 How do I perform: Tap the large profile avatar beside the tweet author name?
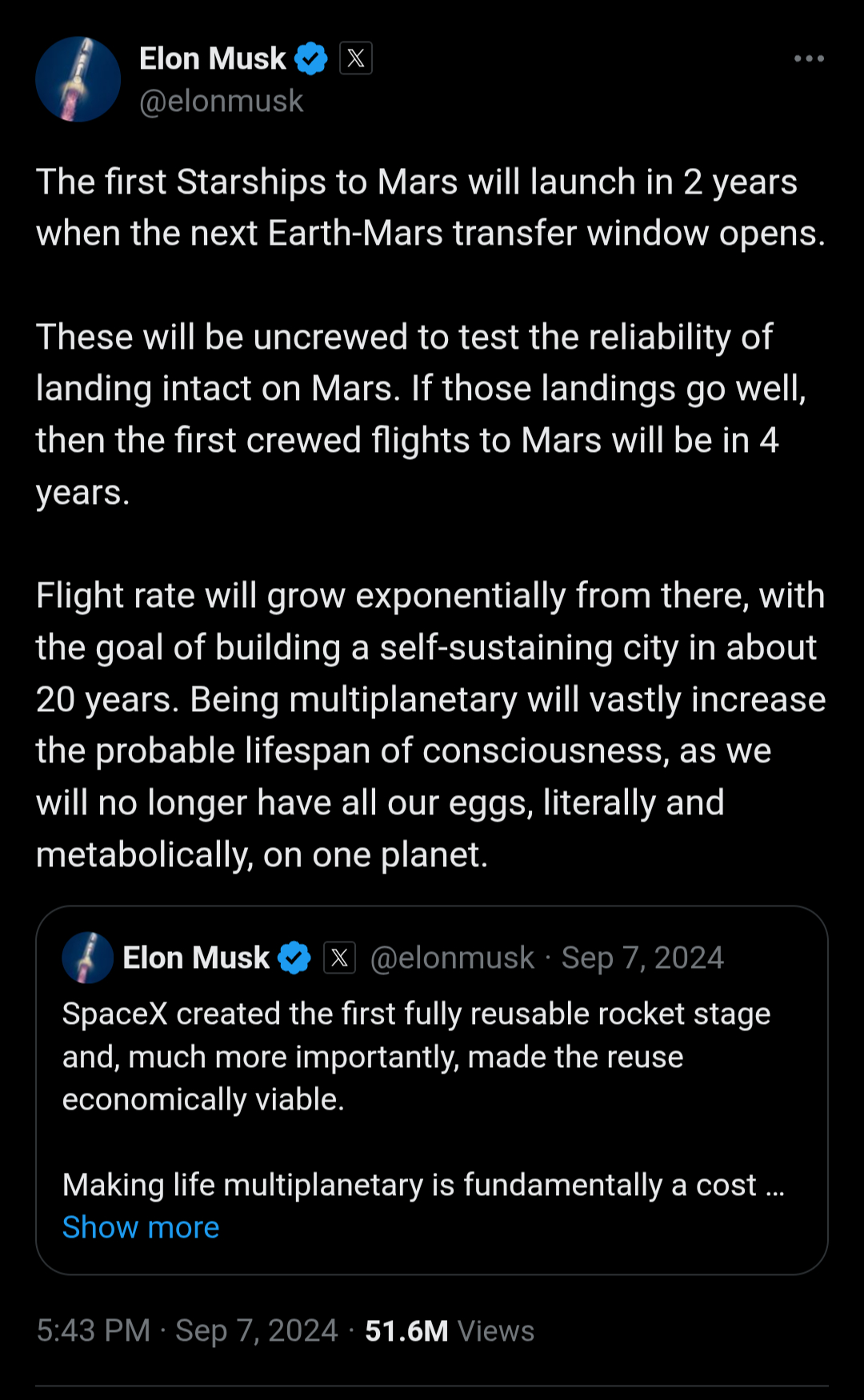[78, 79]
